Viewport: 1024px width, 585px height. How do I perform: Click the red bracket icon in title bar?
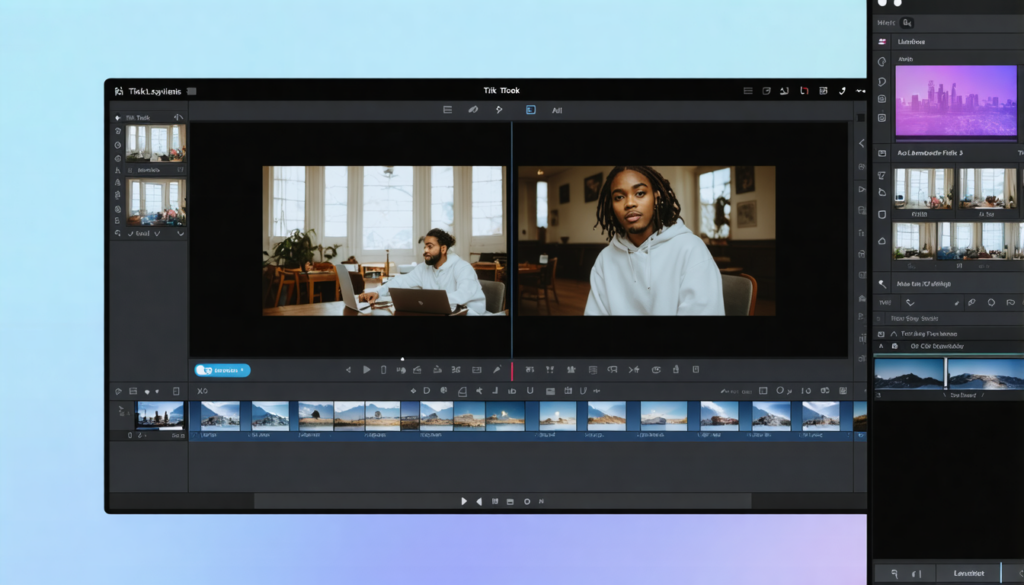[x=803, y=91]
